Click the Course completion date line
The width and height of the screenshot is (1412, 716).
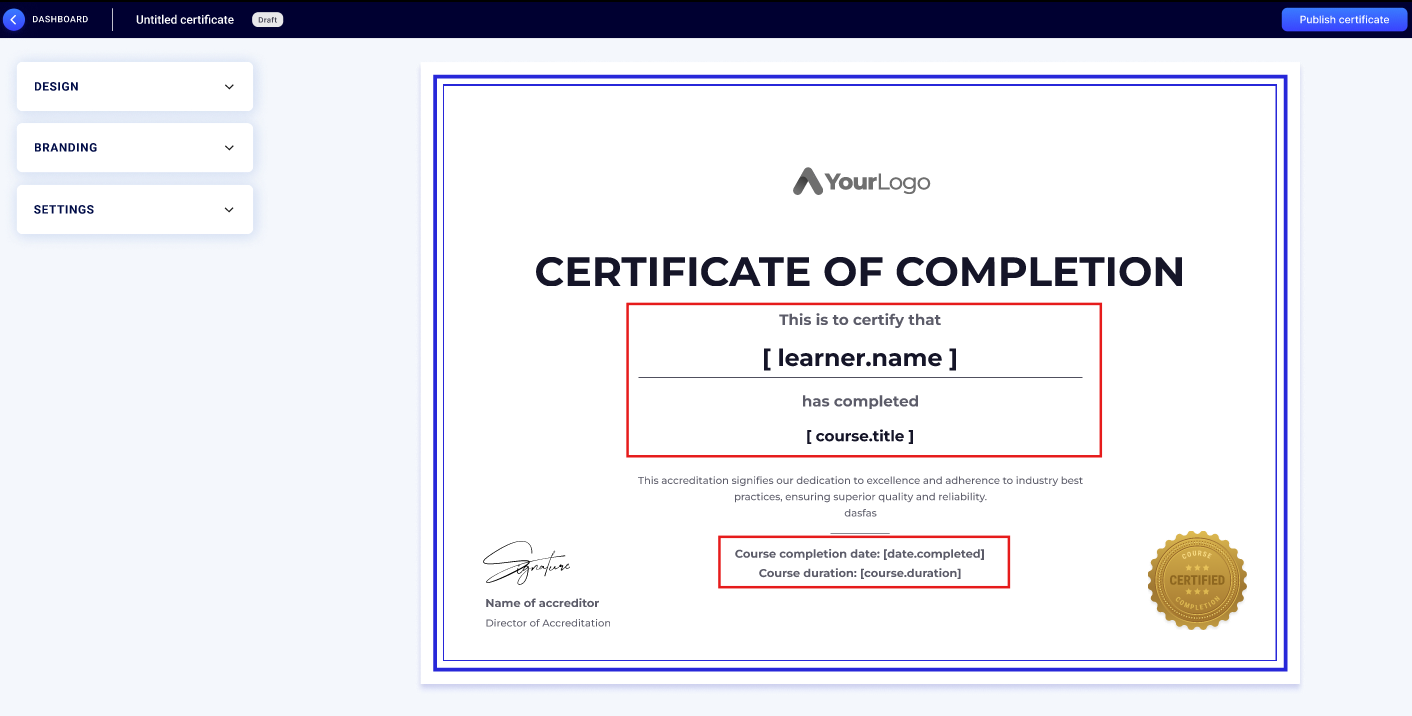click(859, 554)
